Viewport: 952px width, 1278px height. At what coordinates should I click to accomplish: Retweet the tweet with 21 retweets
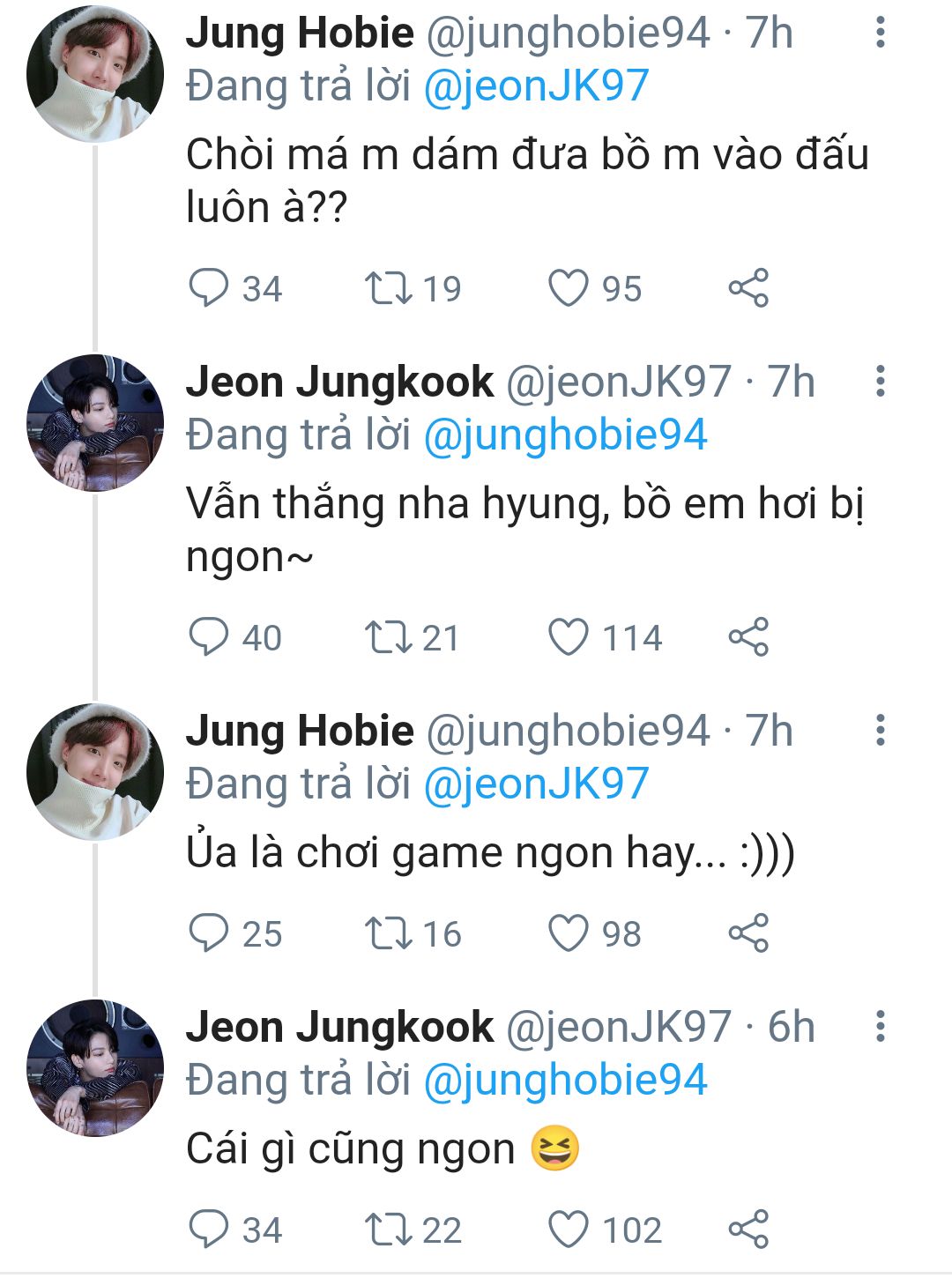tap(389, 637)
